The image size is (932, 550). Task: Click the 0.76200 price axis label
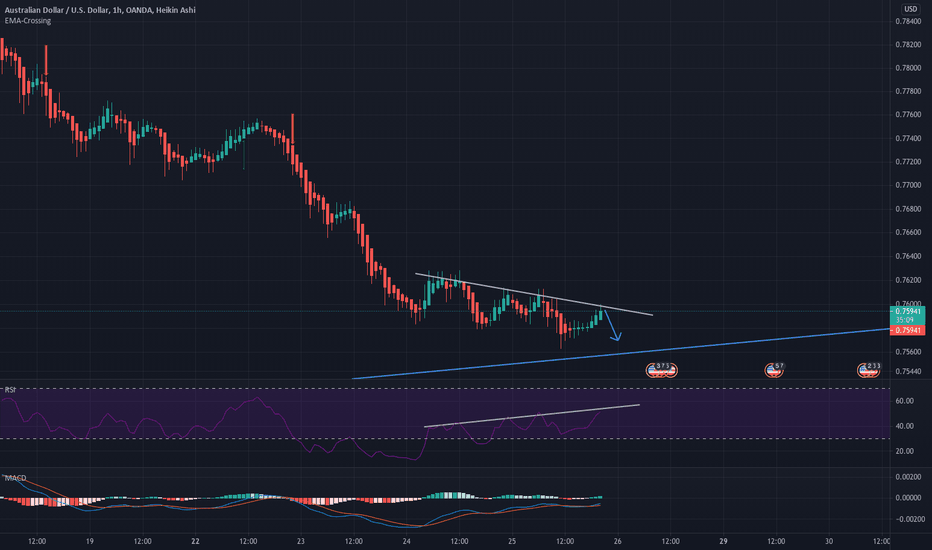tap(908, 279)
